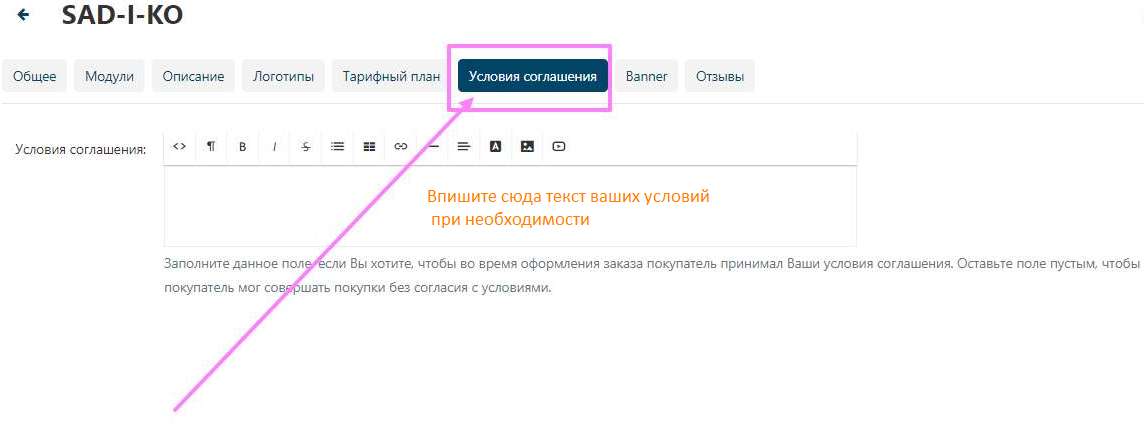Focus the agreement terms text editor

click(x=510, y=207)
